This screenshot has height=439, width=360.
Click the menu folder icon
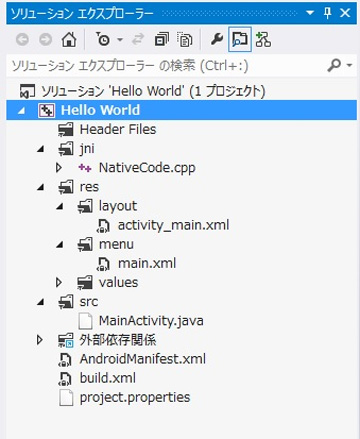coord(85,245)
